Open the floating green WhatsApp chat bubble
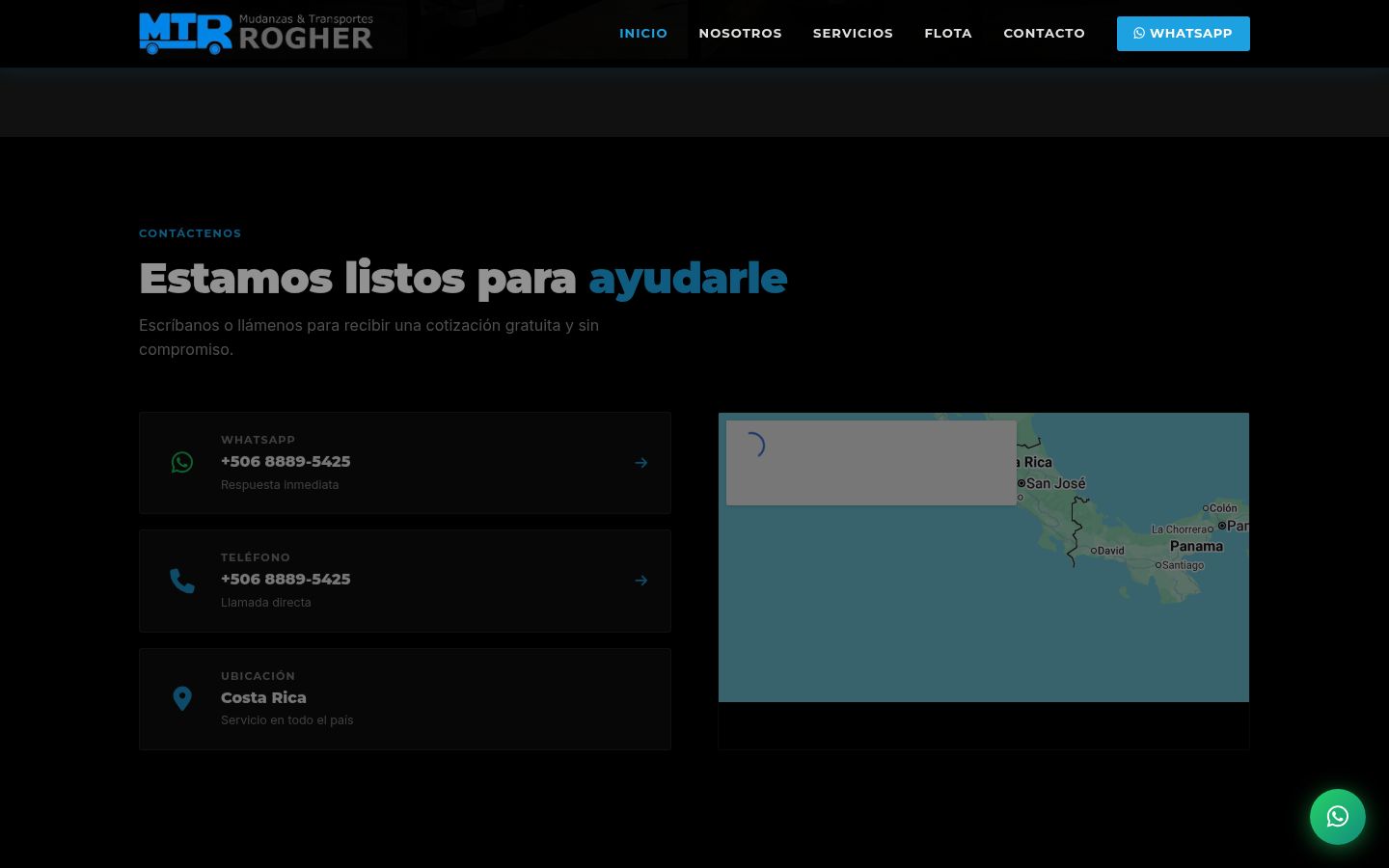The height and width of the screenshot is (868, 1389). [1337, 817]
